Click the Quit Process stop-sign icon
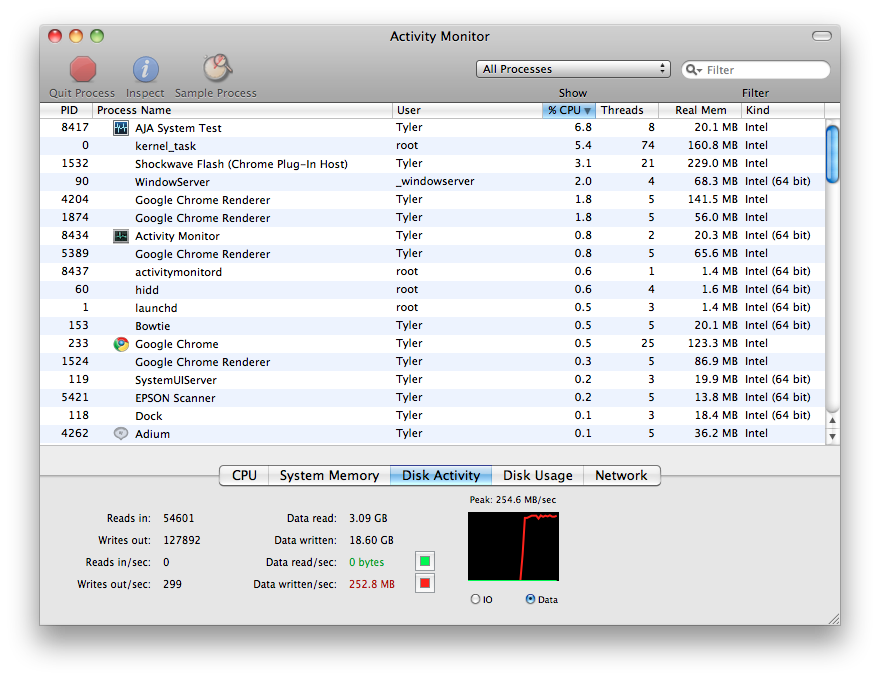880x680 pixels. coord(82,70)
